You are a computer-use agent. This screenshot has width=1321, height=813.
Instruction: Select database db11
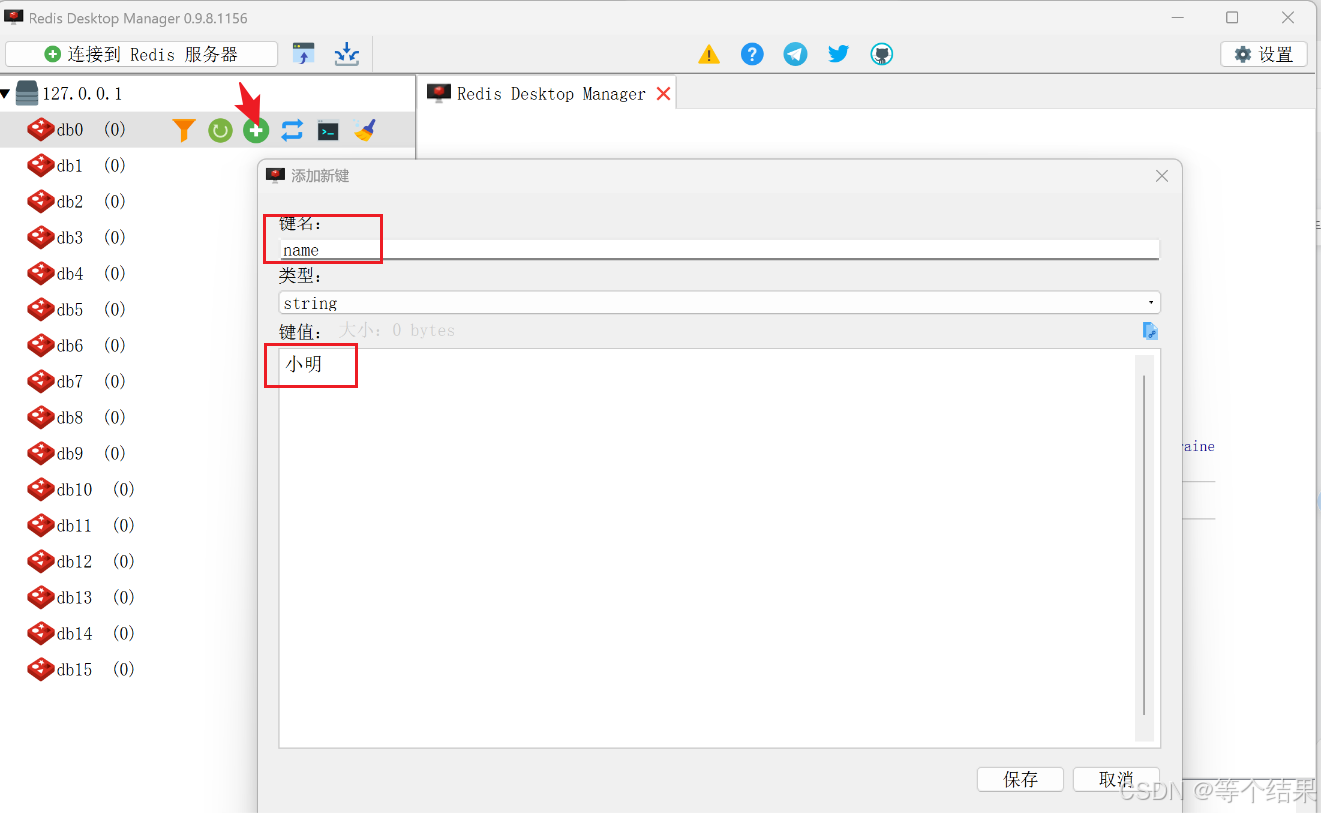coord(80,526)
